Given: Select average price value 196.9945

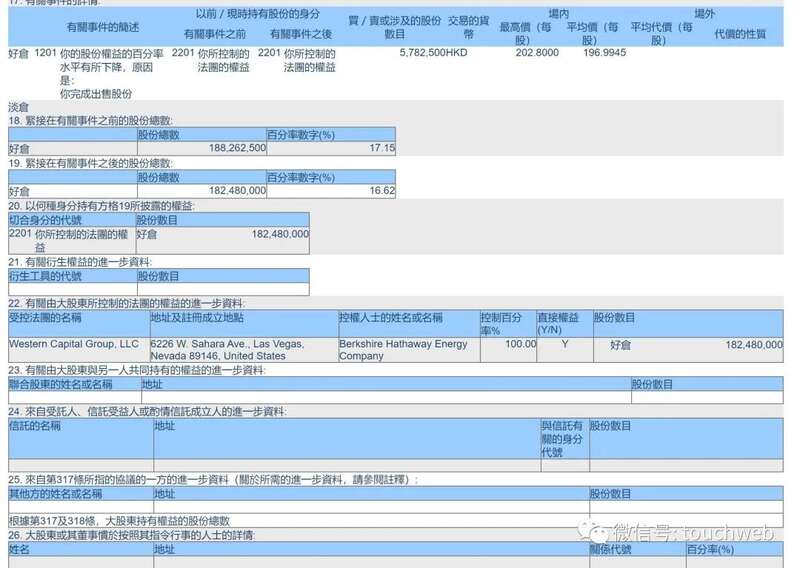Looking at the screenshot, I should pos(604,53).
